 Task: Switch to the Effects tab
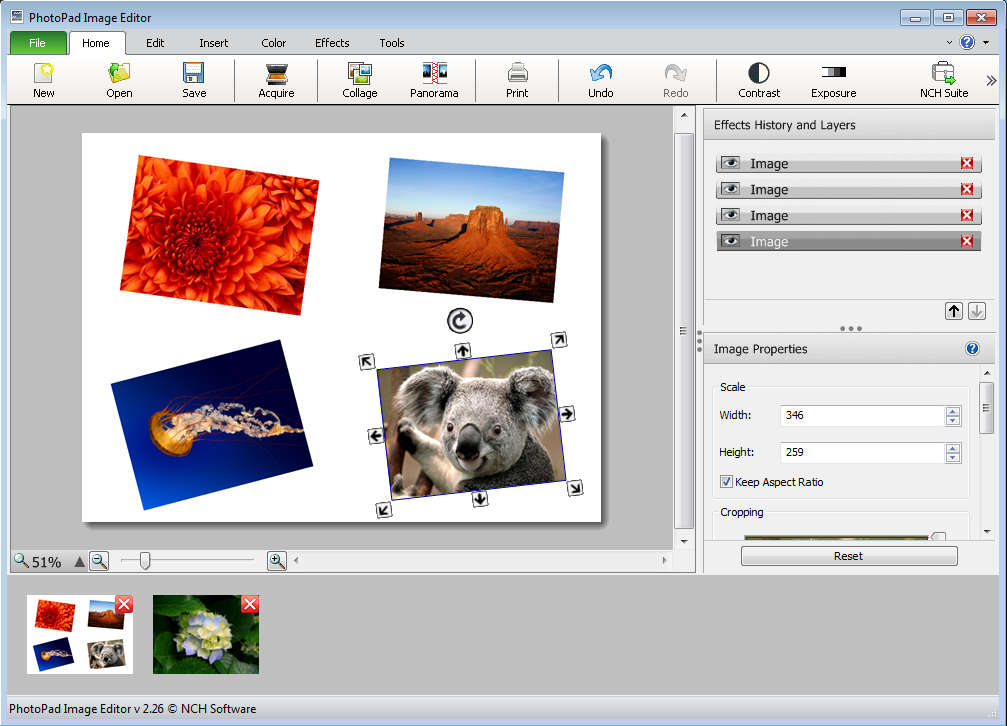click(x=332, y=43)
